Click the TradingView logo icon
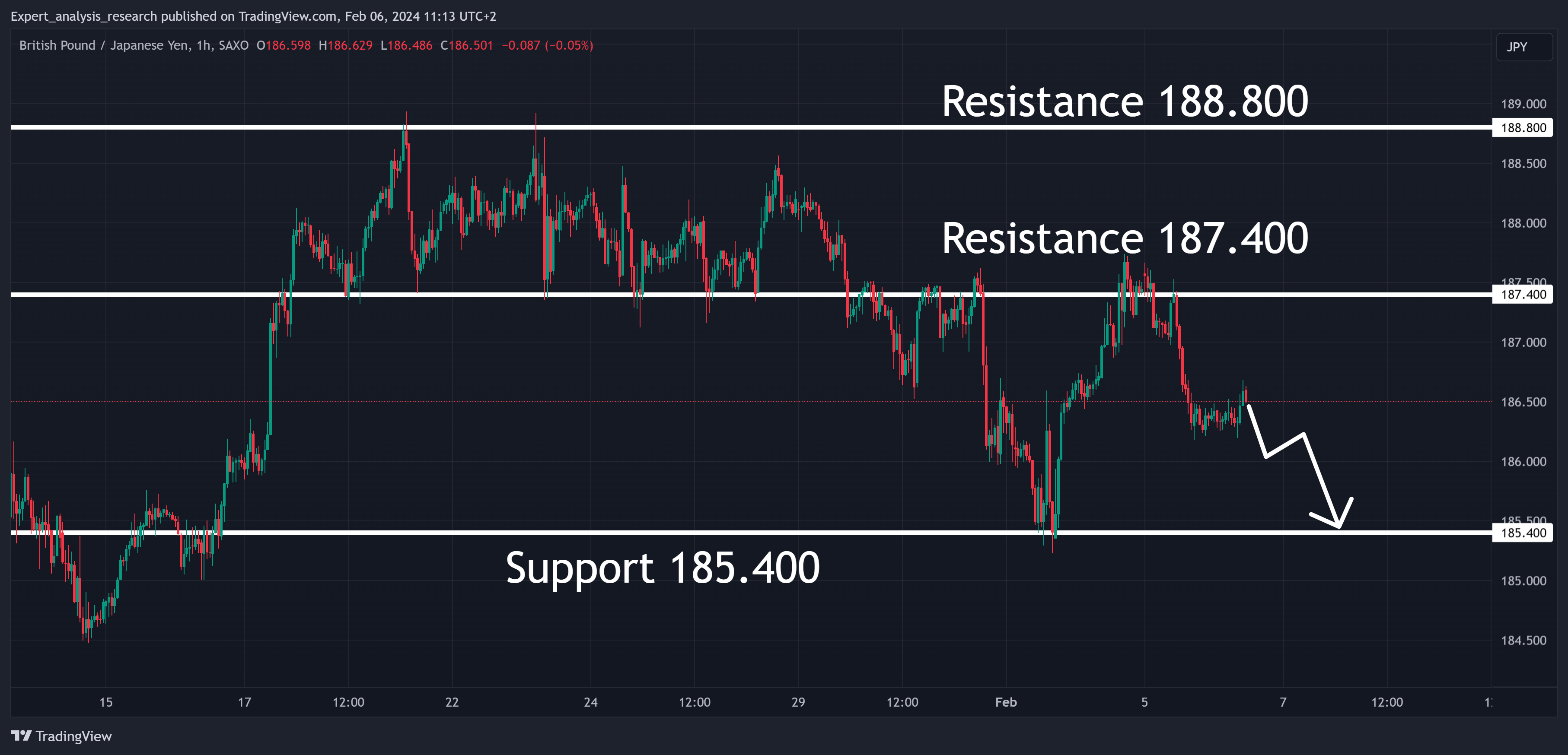The width and height of the screenshot is (1568, 755). (21, 736)
